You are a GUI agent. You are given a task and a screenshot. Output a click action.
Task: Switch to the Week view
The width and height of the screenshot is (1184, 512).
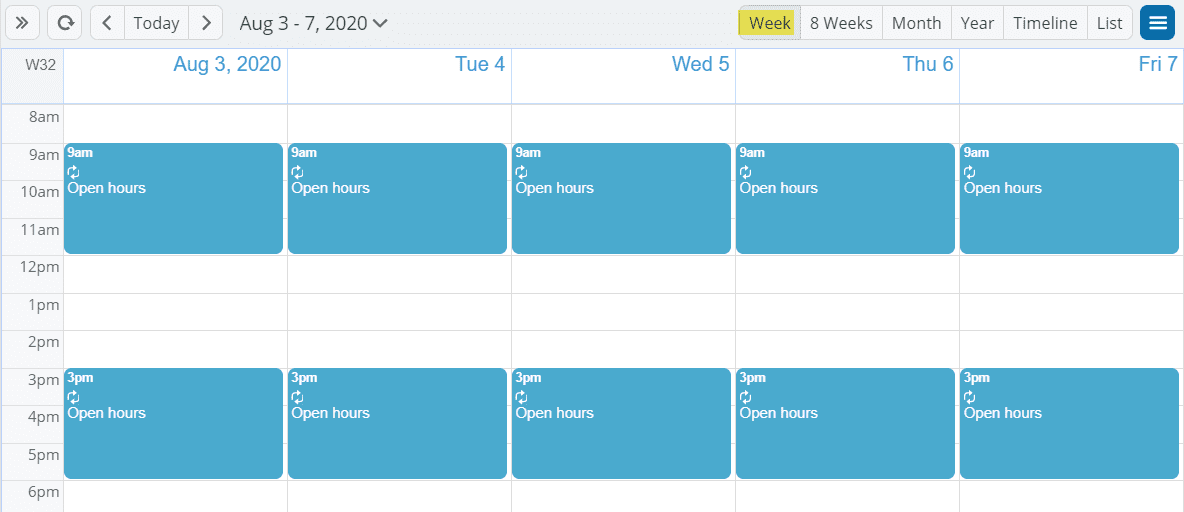(x=769, y=23)
